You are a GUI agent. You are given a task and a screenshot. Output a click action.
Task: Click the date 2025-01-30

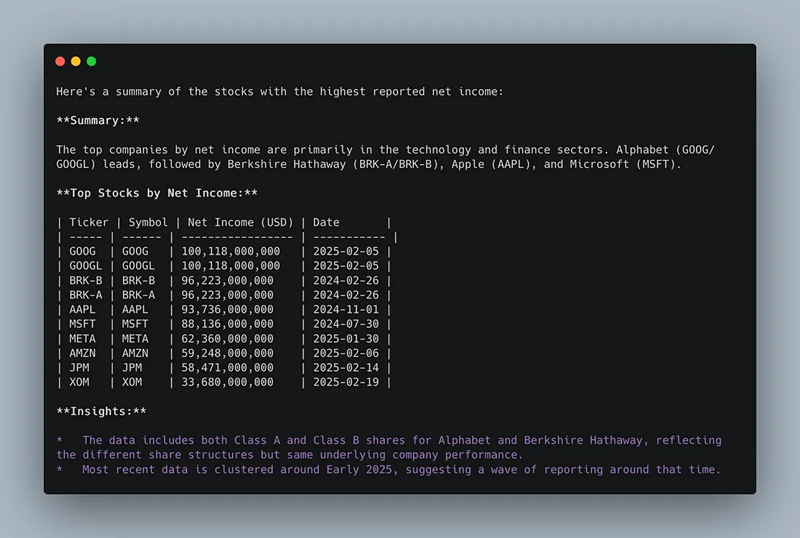coord(346,339)
